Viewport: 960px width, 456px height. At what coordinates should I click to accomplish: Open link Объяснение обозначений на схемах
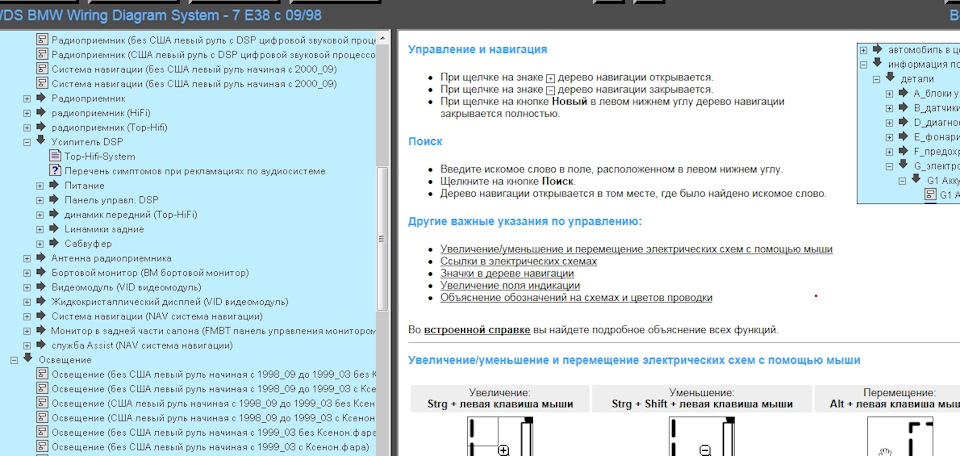point(576,297)
